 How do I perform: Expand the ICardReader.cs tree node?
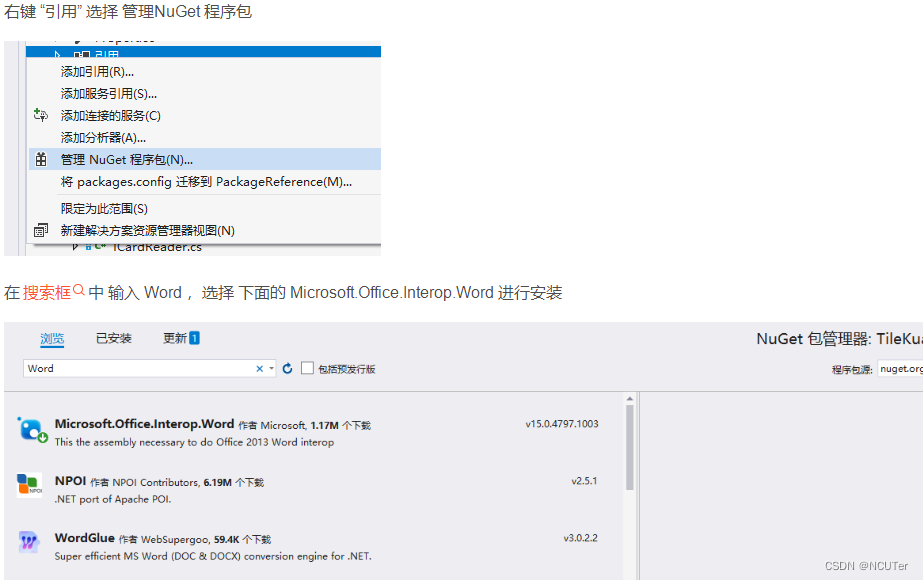tap(75, 247)
